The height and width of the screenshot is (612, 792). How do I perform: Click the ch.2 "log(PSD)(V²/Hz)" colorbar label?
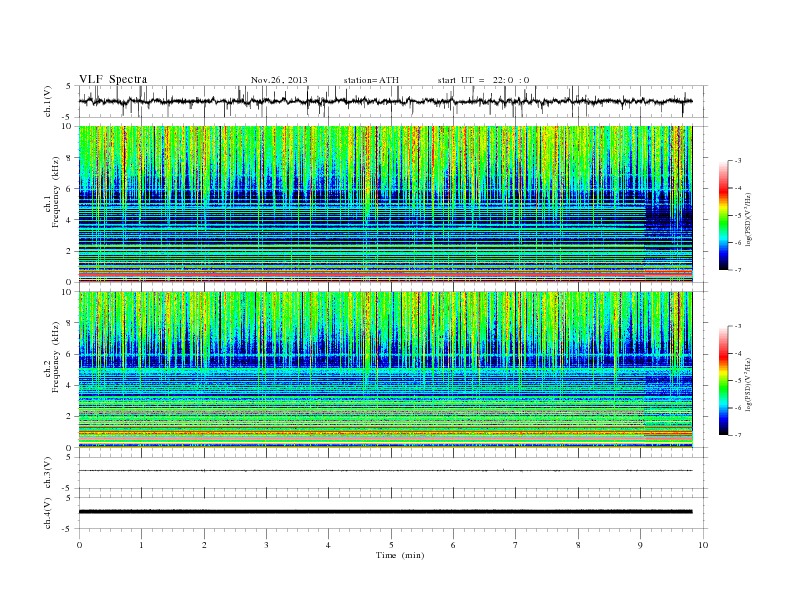748,384
